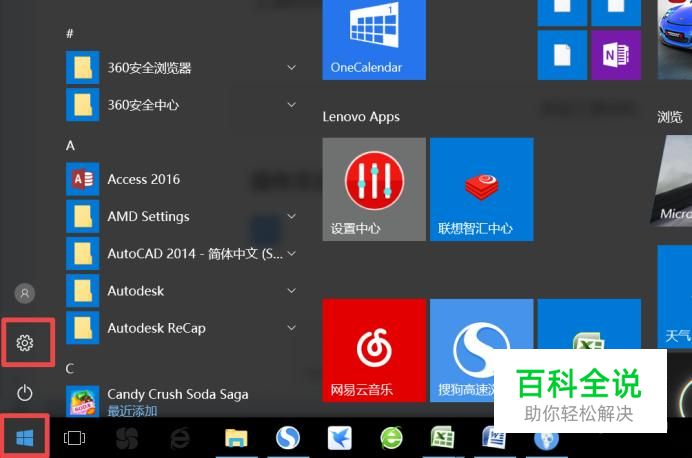Open the weather 天气 tile
692x458 pixels.
[675, 297]
